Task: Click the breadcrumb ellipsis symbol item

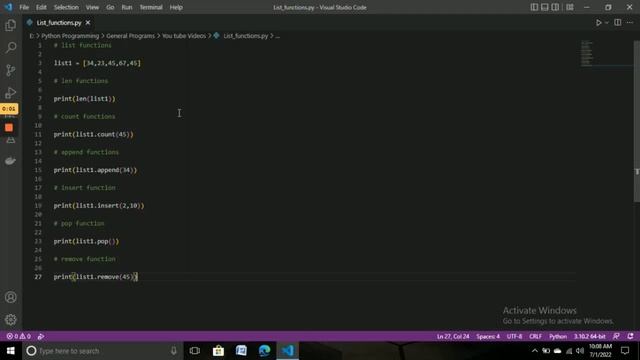Action: [x=278, y=36]
